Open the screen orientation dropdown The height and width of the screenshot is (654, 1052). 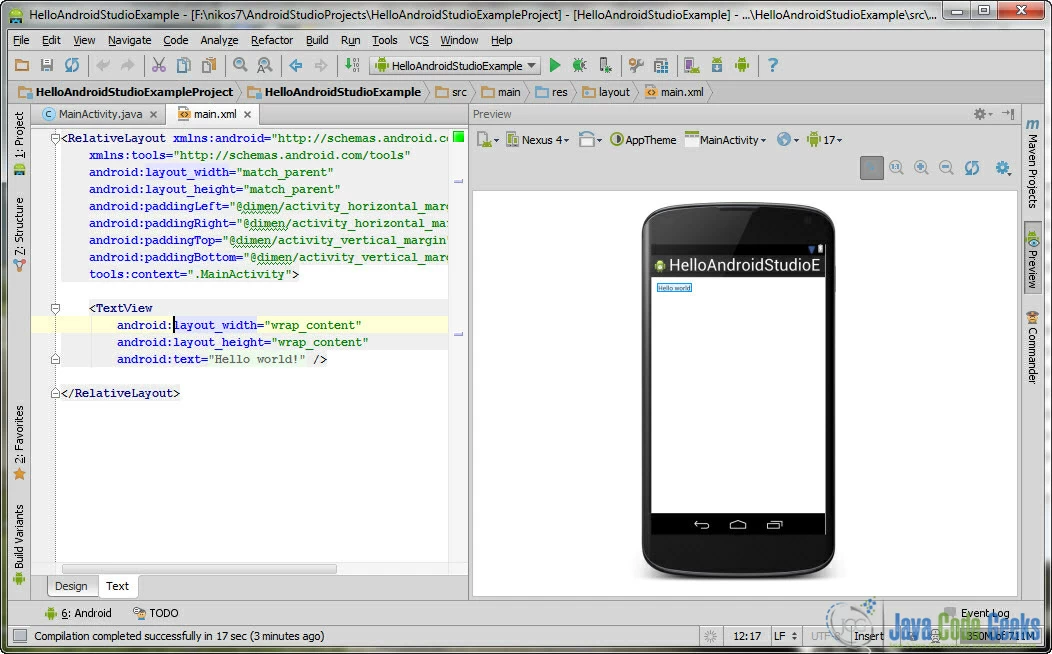click(x=590, y=140)
